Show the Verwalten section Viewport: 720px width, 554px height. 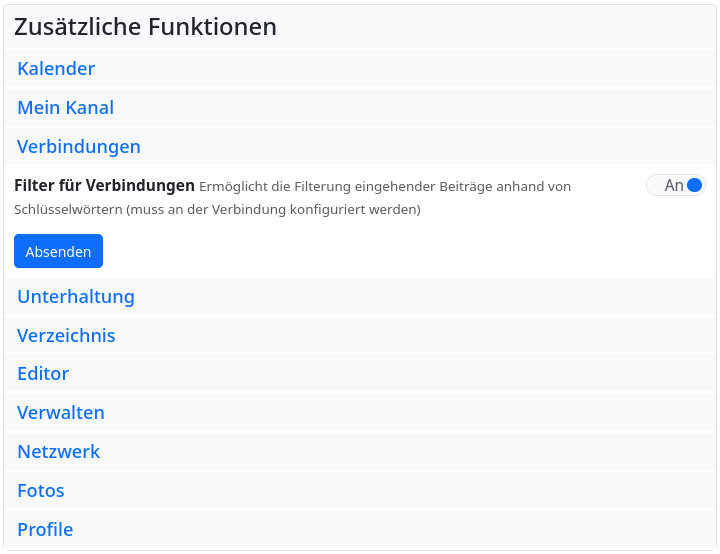pyautogui.click(x=60, y=413)
